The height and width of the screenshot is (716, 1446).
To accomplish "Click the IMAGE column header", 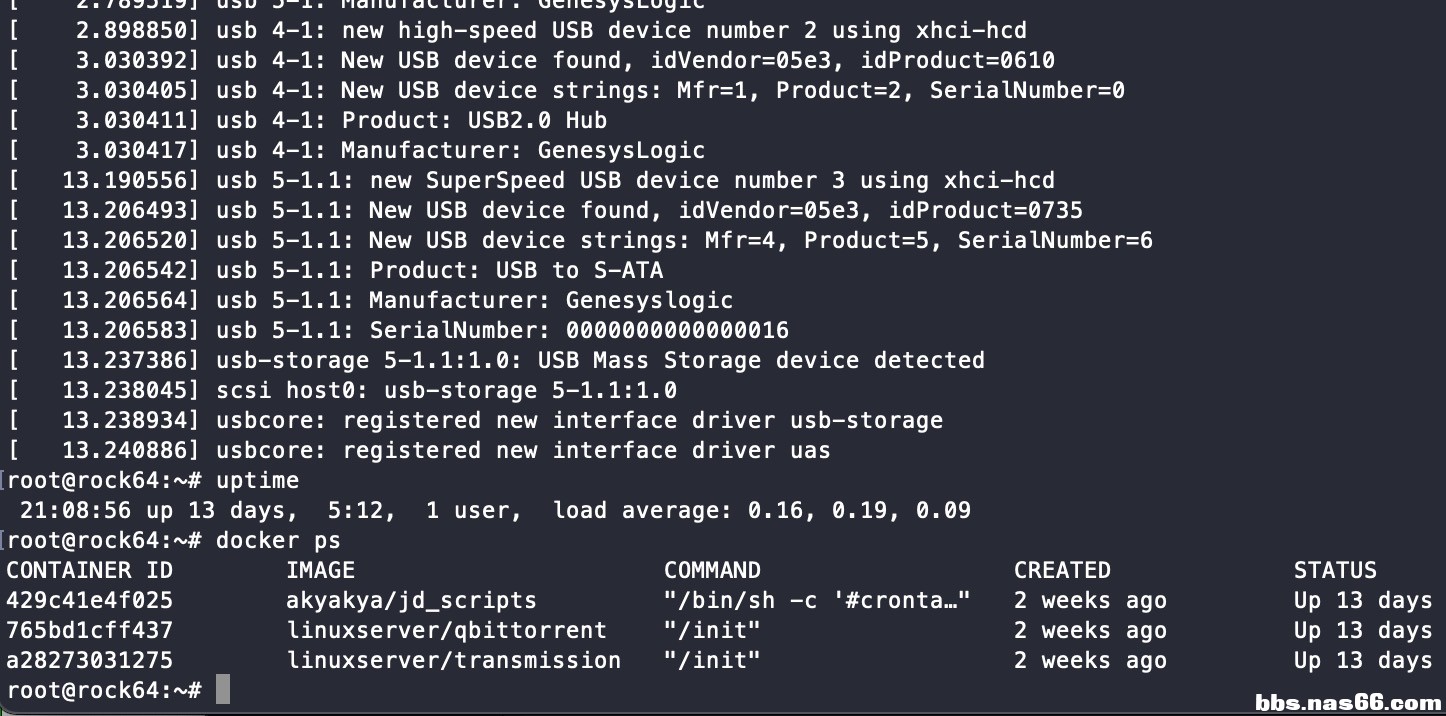I will coord(320,570).
